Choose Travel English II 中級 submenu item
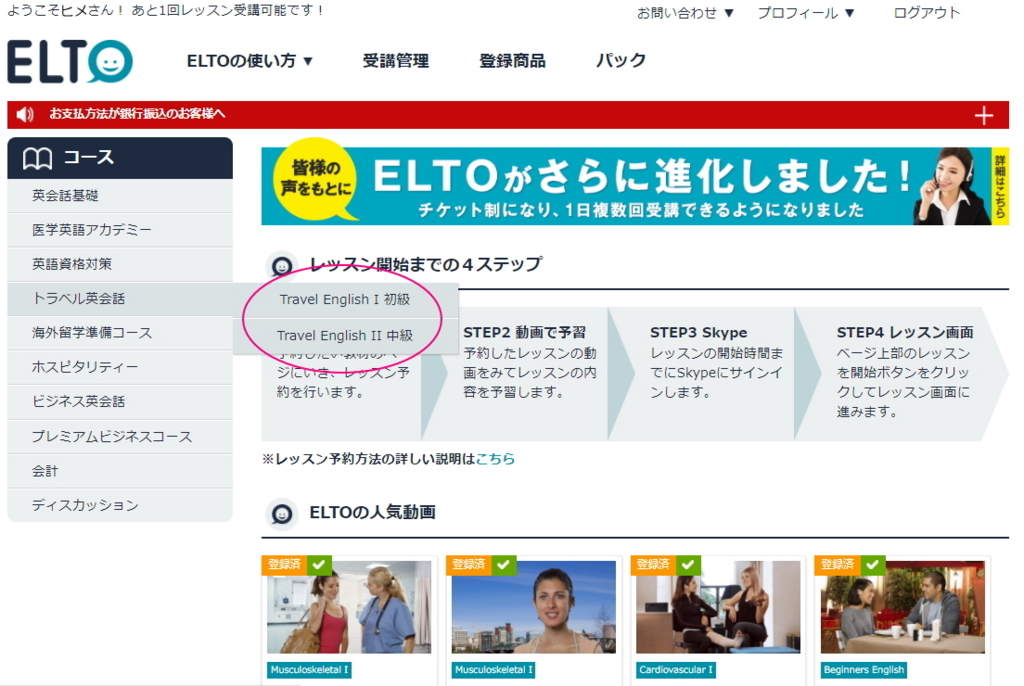The height and width of the screenshot is (686, 1024). point(345,336)
